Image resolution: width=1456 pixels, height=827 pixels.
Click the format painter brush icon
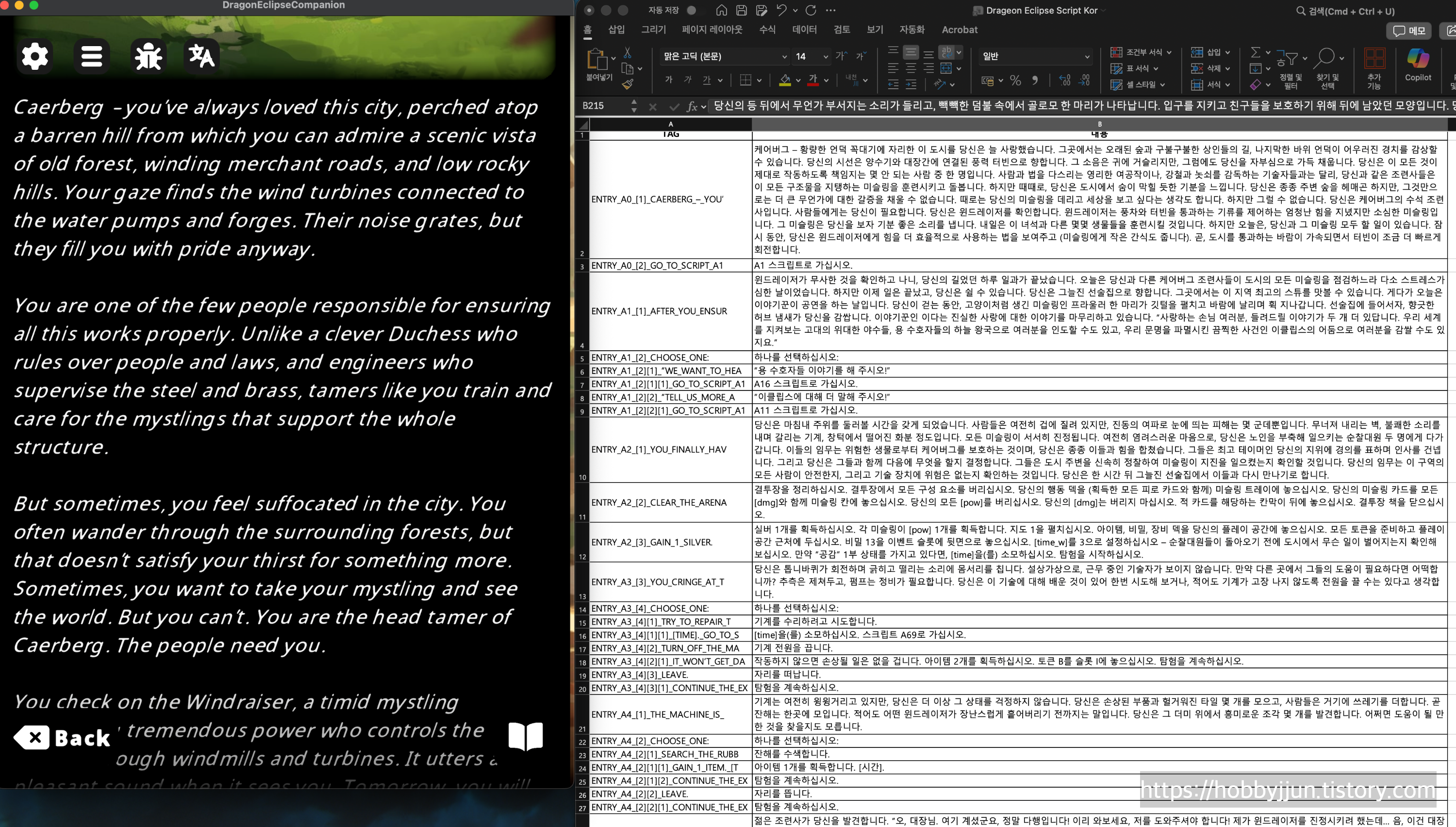pos(628,84)
